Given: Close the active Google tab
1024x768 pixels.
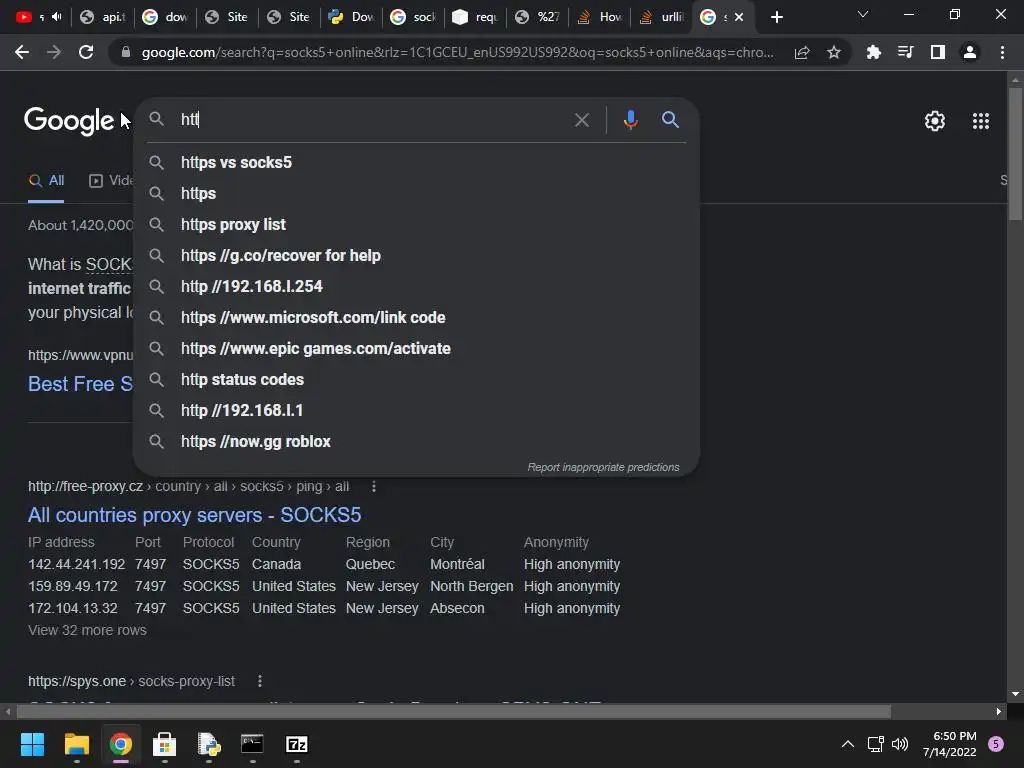Looking at the screenshot, I should (x=739, y=17).
